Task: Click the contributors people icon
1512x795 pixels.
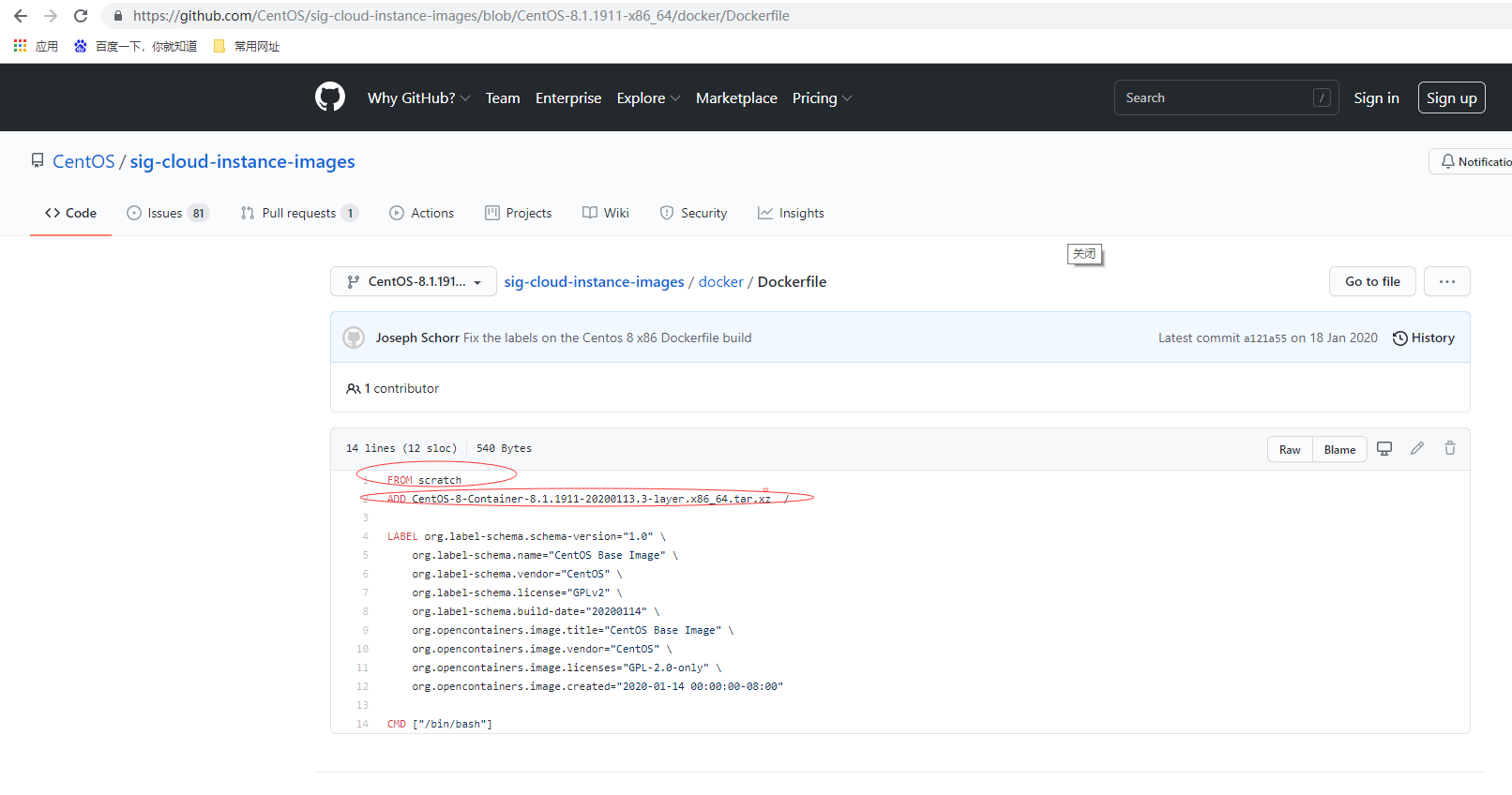Action: [354, 388]
